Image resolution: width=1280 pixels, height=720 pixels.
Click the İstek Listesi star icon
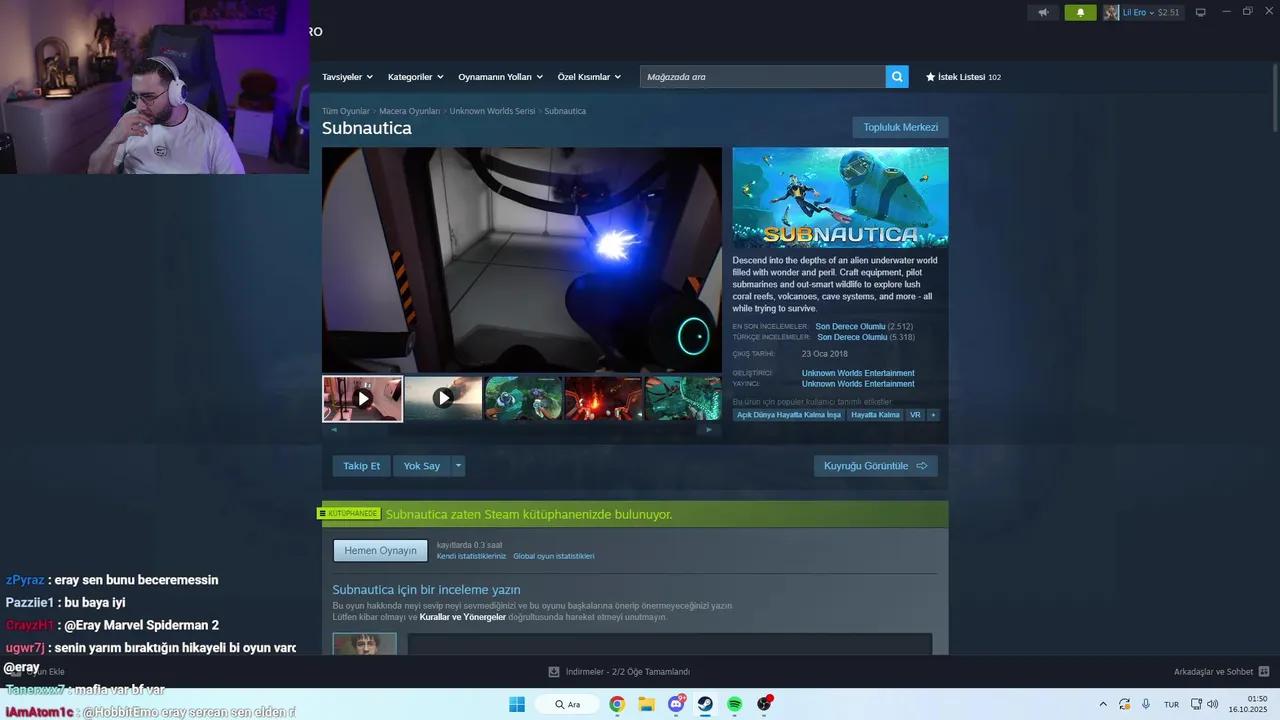coord(930,77)
